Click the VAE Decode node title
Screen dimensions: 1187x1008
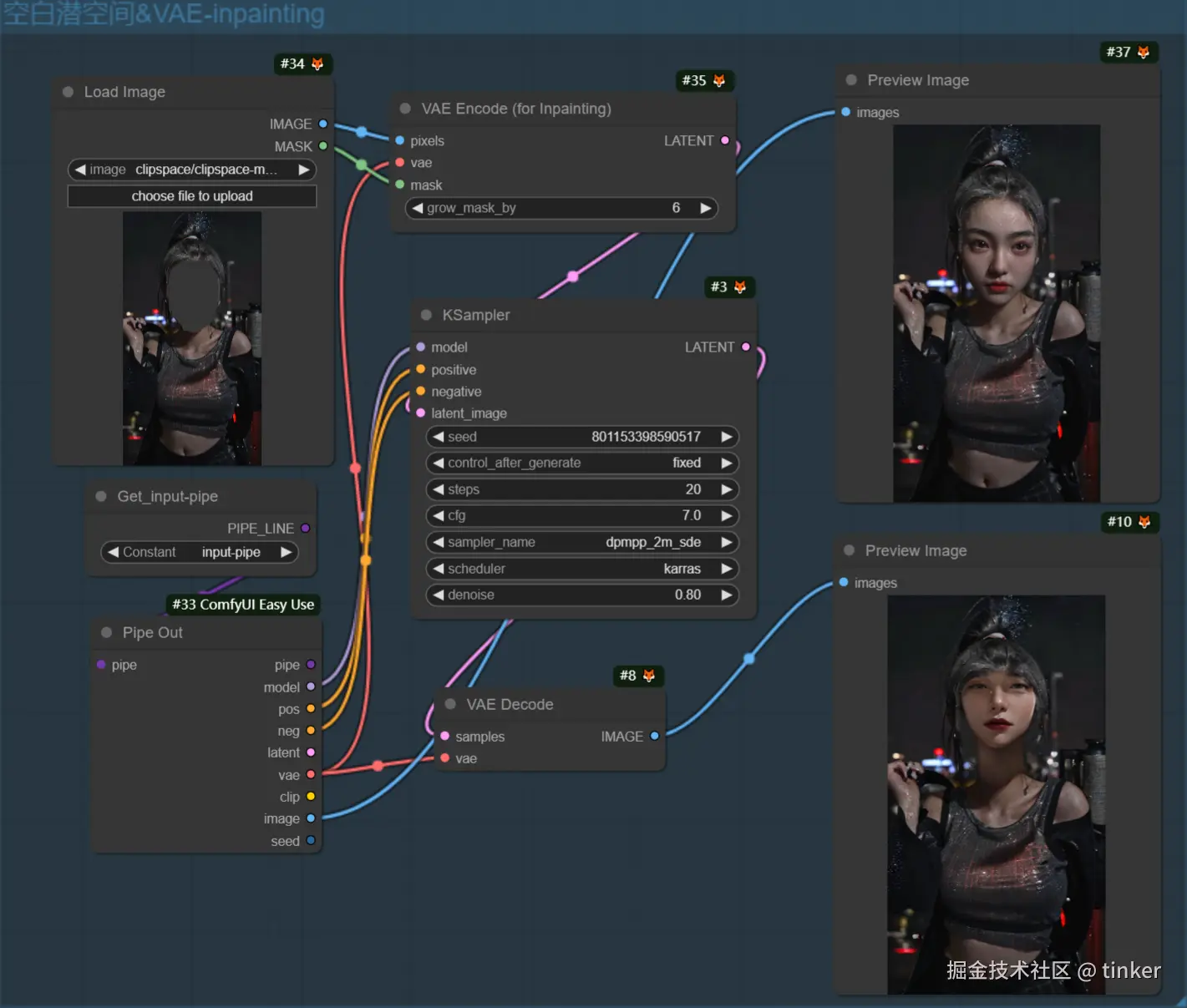(510, 704)
